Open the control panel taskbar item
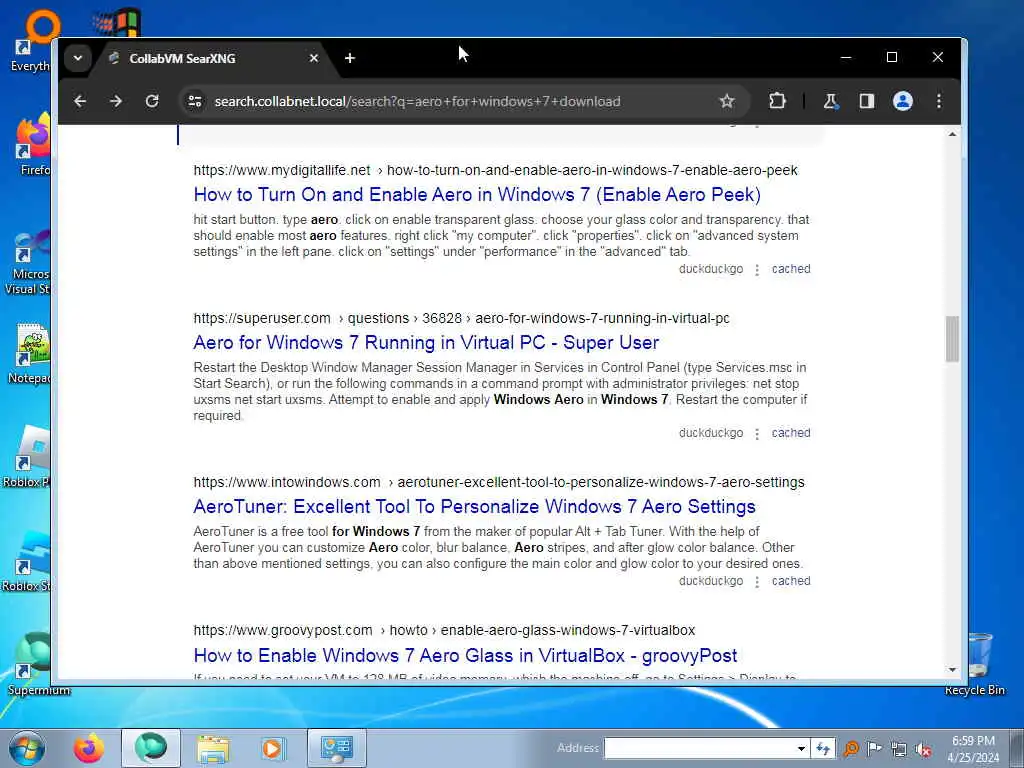 click(x=337, y=748)
